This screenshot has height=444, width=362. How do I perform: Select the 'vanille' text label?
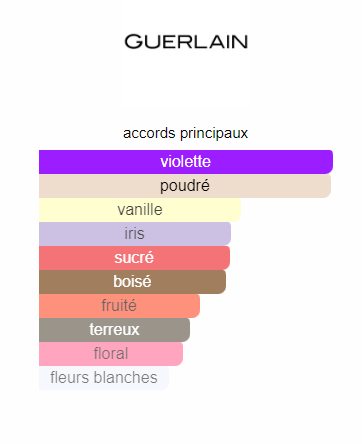pos(140,210)
